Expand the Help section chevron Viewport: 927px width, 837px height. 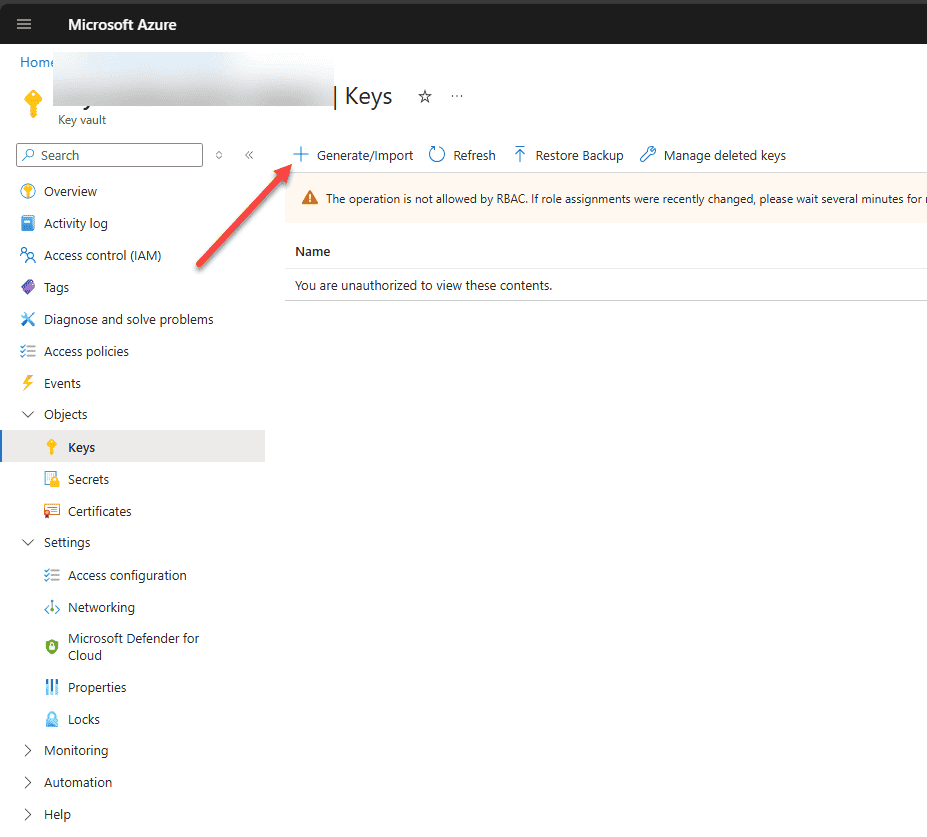tap(28, 814)
